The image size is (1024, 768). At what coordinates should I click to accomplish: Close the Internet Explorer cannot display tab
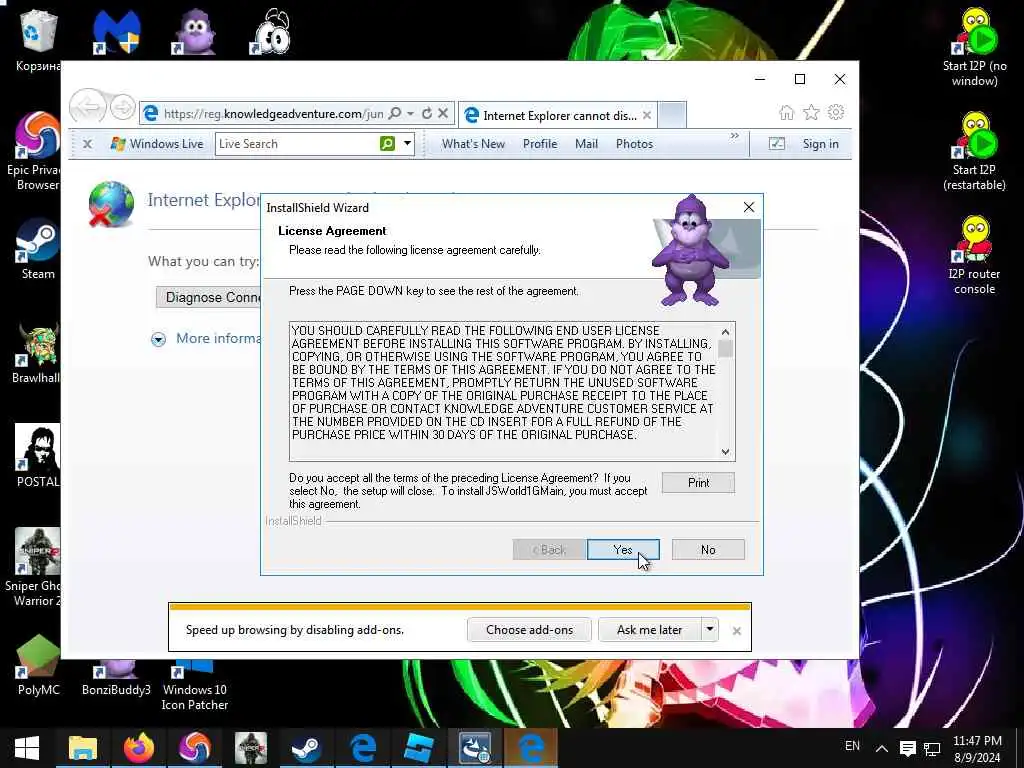(x=647, y=116)
